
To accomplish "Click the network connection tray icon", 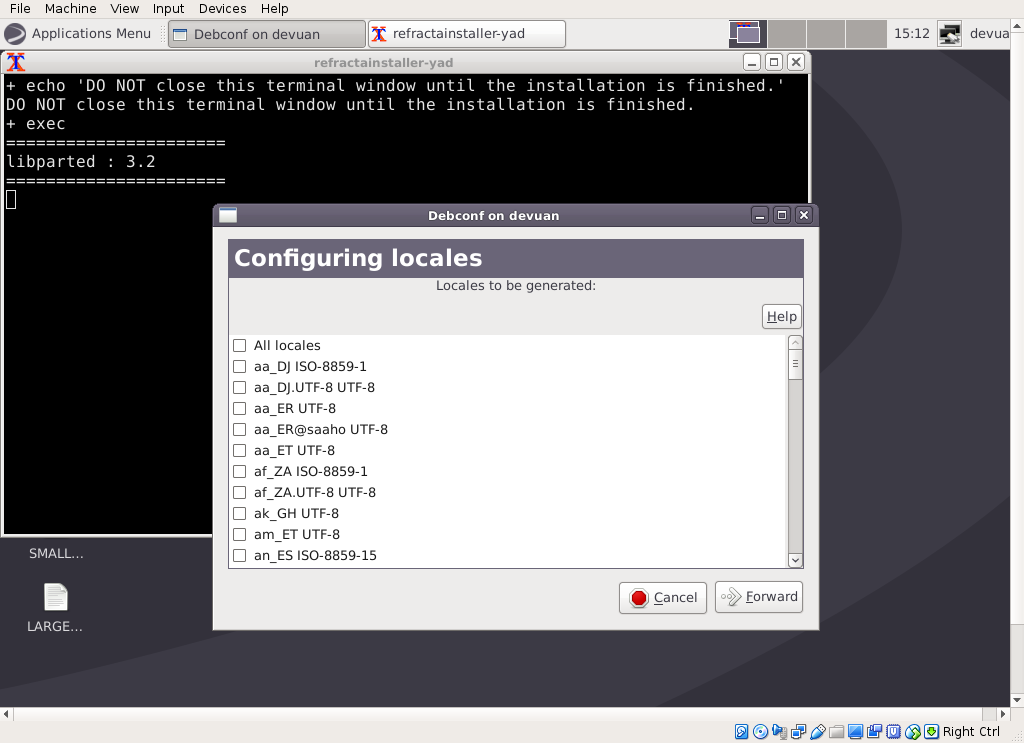I will coord(949,34).
